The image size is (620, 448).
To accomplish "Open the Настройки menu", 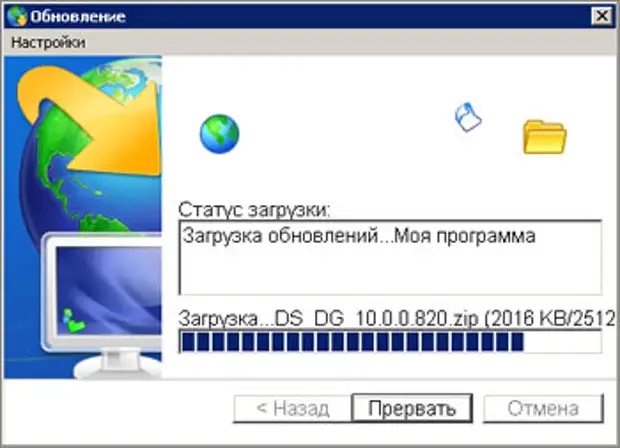I will pos(48,42).
